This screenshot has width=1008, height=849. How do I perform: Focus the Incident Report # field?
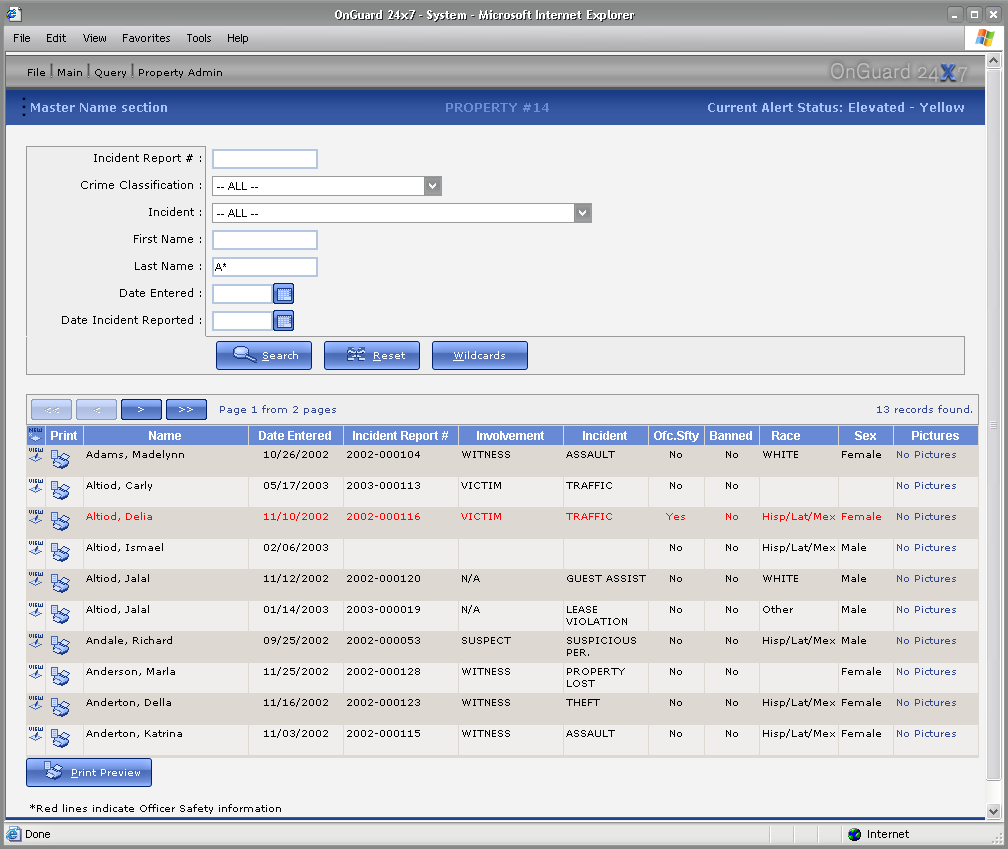(265, 159)
